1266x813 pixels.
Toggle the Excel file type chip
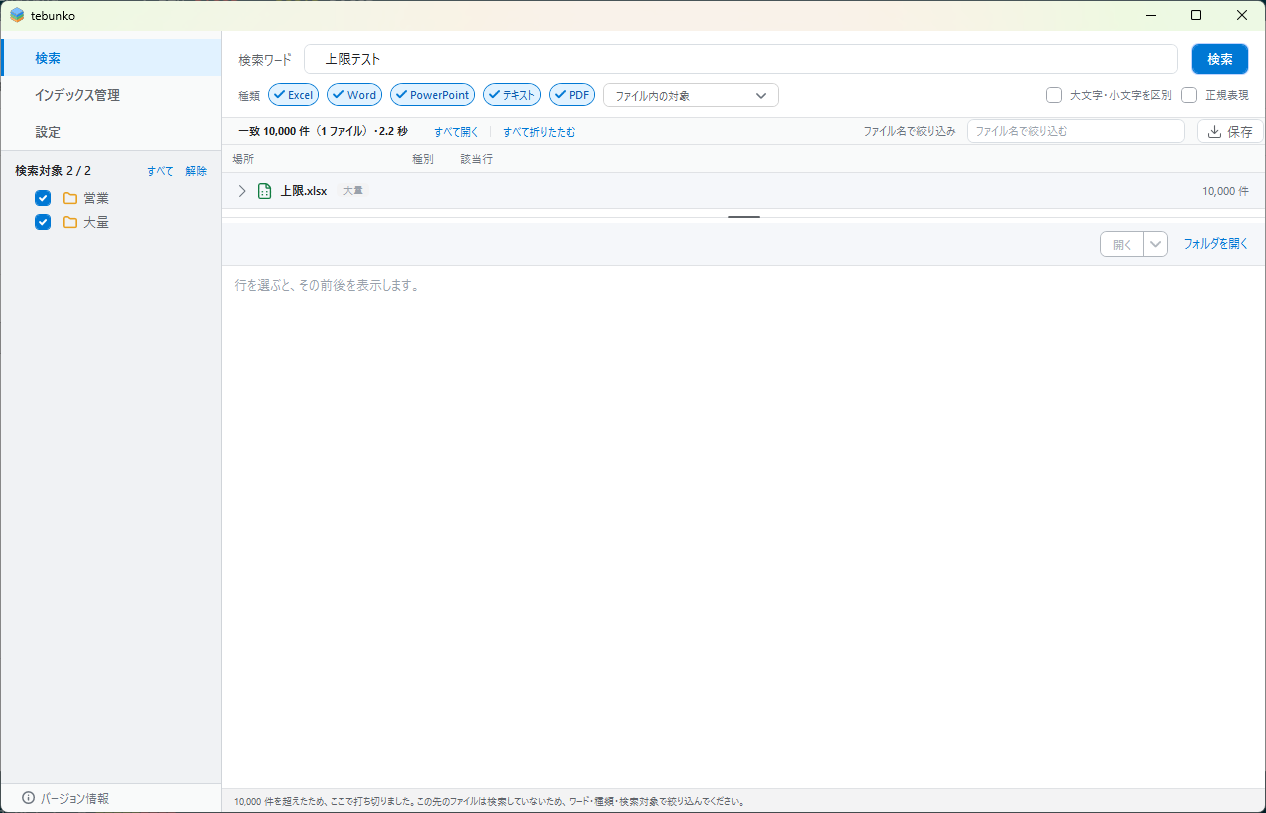click(294, 95)
